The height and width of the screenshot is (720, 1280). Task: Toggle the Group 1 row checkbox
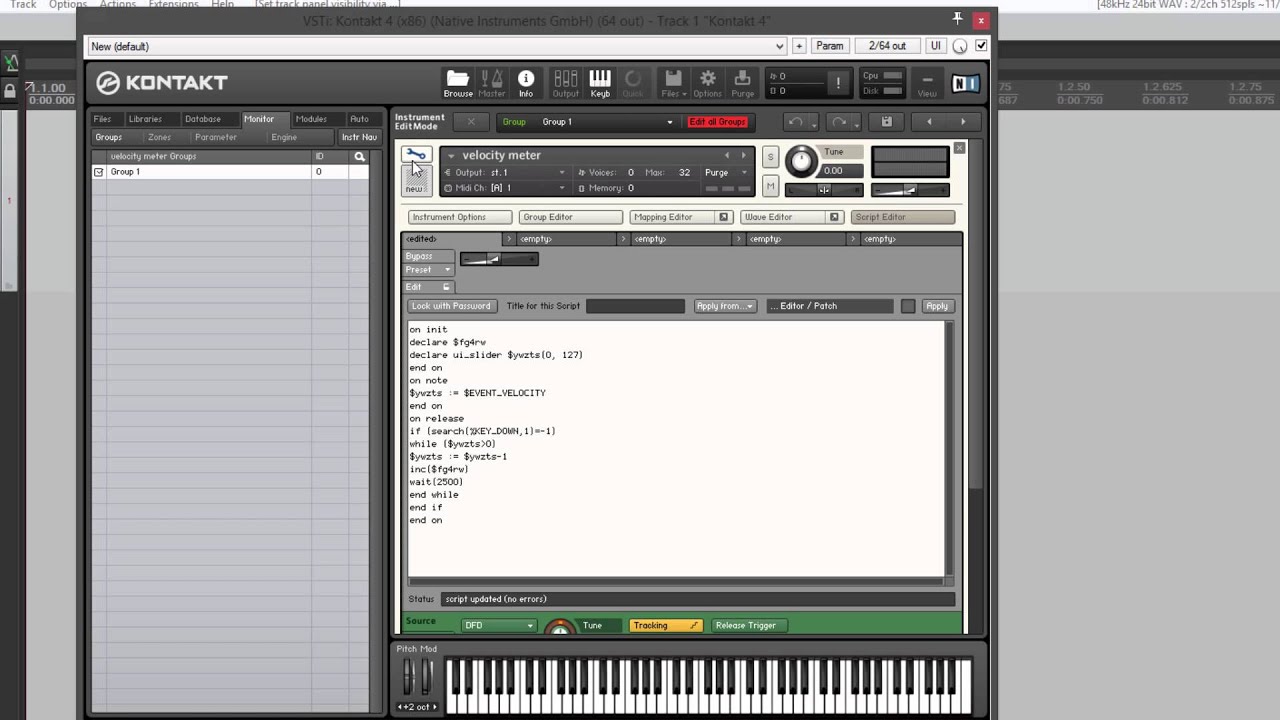click(x=98, y=172)
